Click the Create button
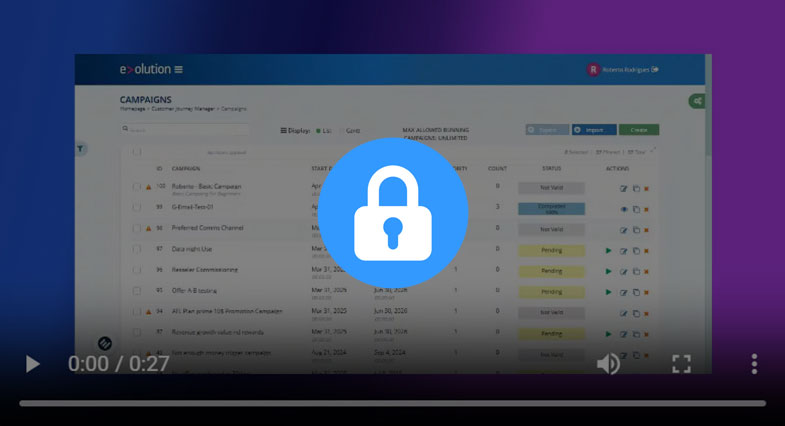 [639, 130]
